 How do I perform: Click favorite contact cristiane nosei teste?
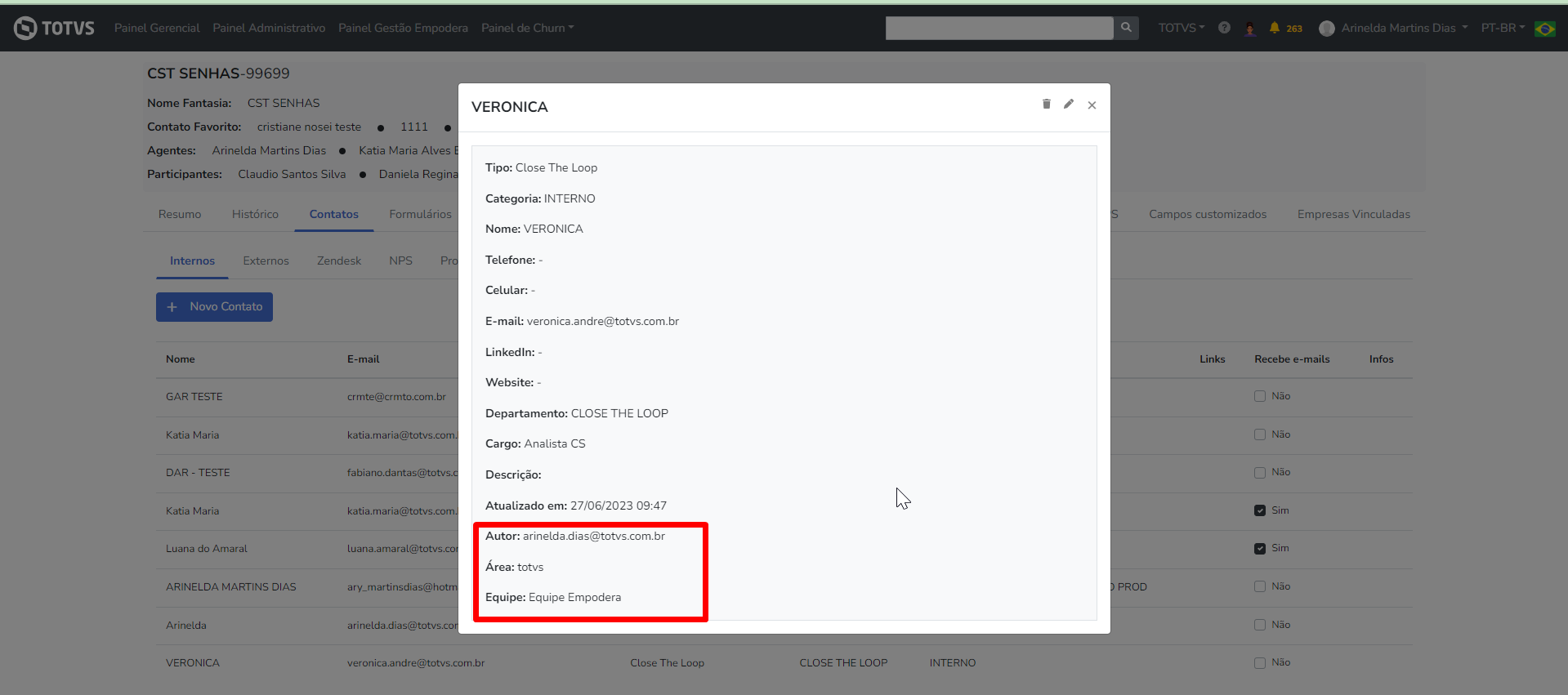(309, 127)
